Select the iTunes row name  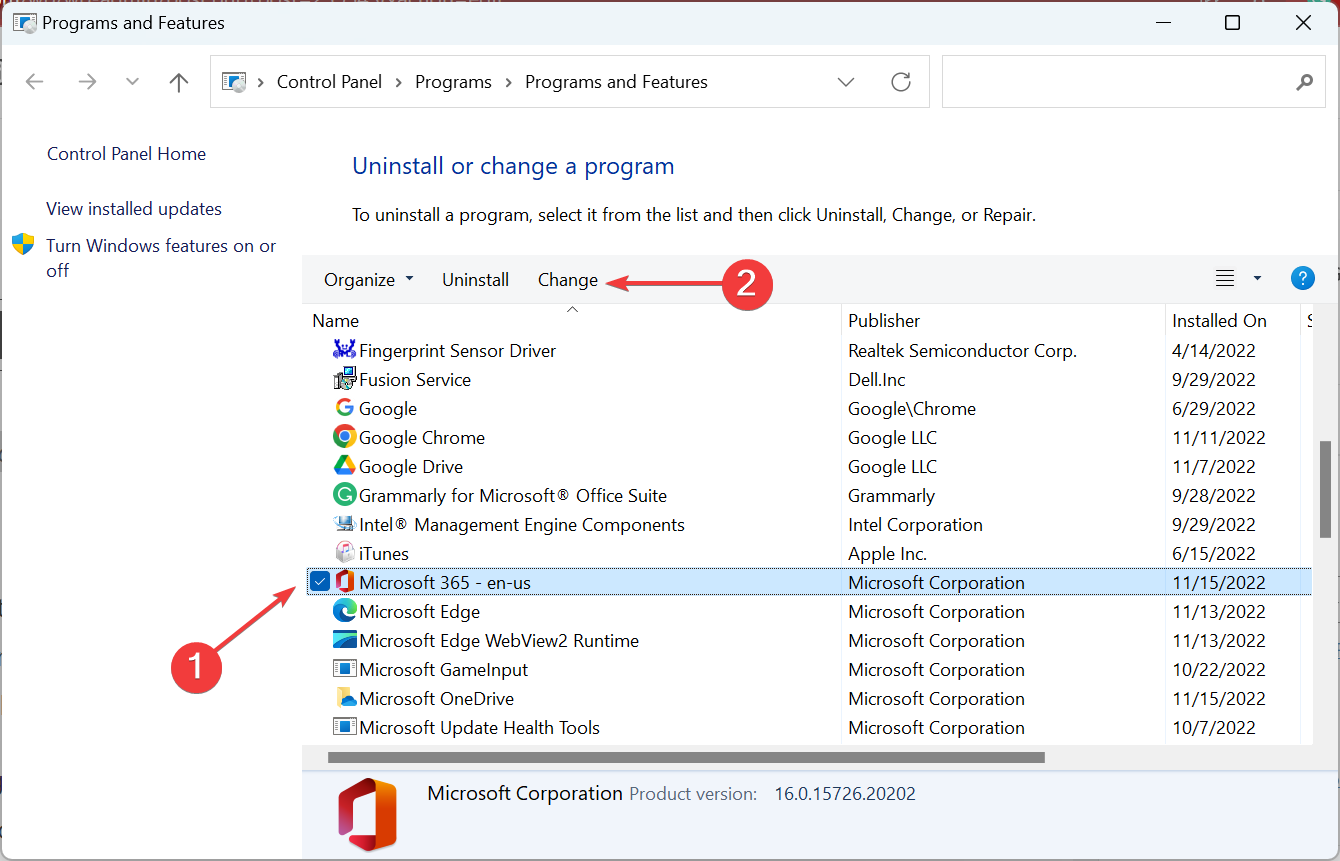(x=384, y=554)
